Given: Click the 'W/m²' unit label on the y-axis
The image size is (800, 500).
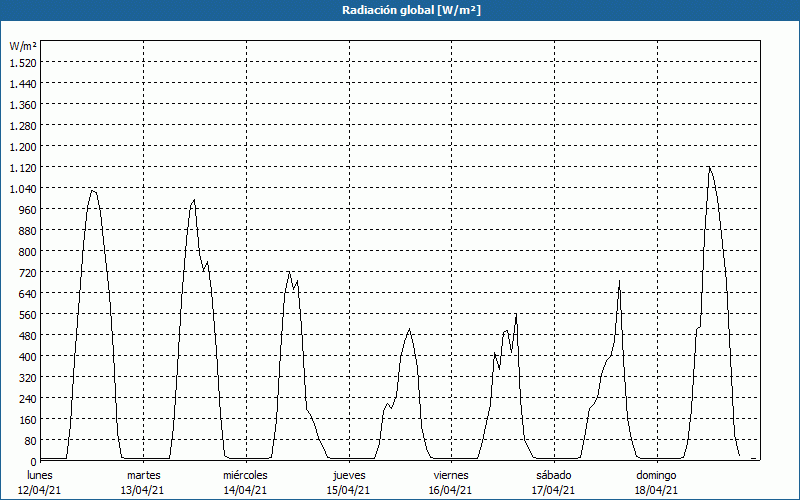Looking at the screenshot, I should point(23,46).
